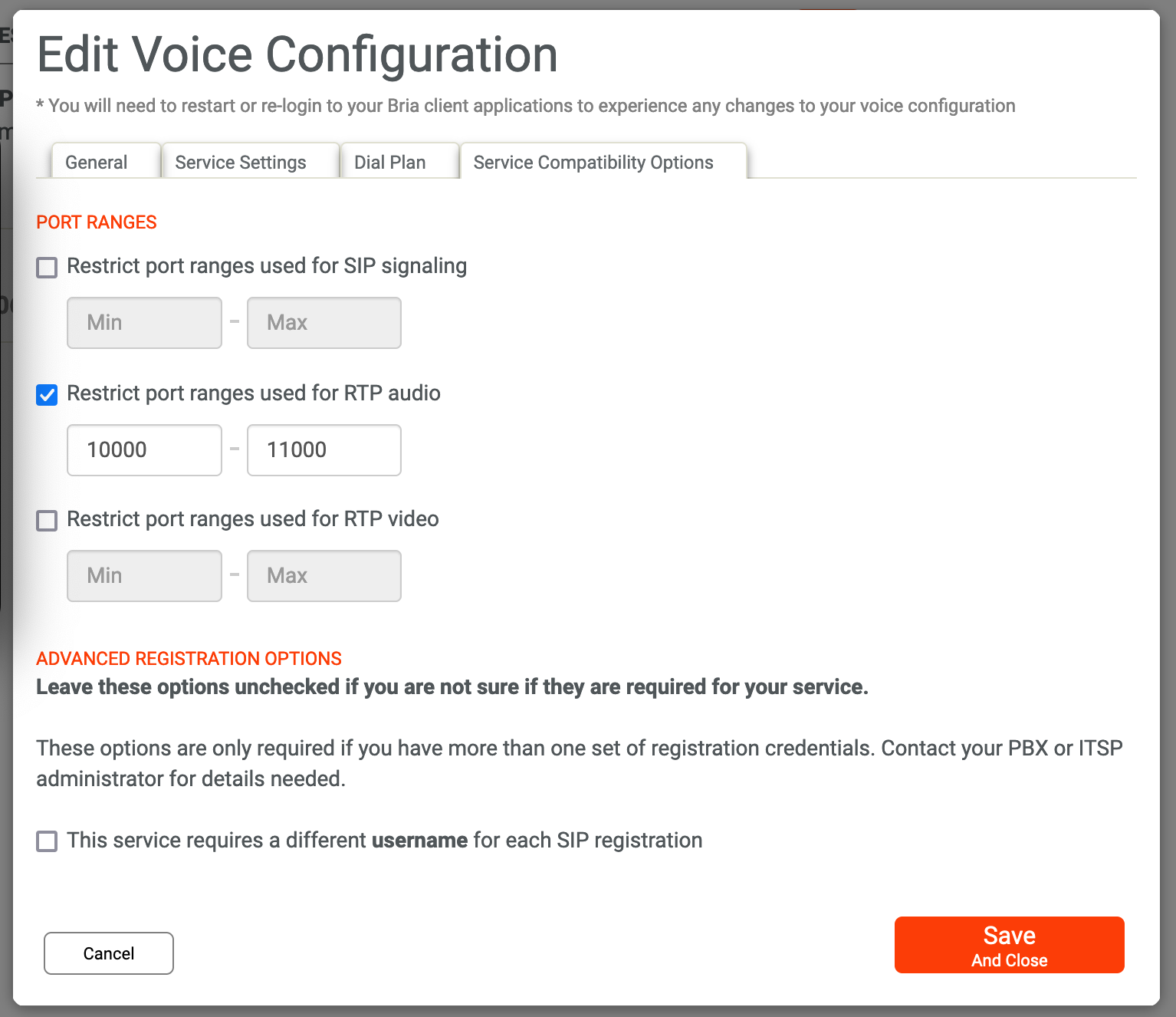Click the ADVANCED REGISTRATION OPTIONS heading
Viewport: 1176px width, 1017px height.
189,659
